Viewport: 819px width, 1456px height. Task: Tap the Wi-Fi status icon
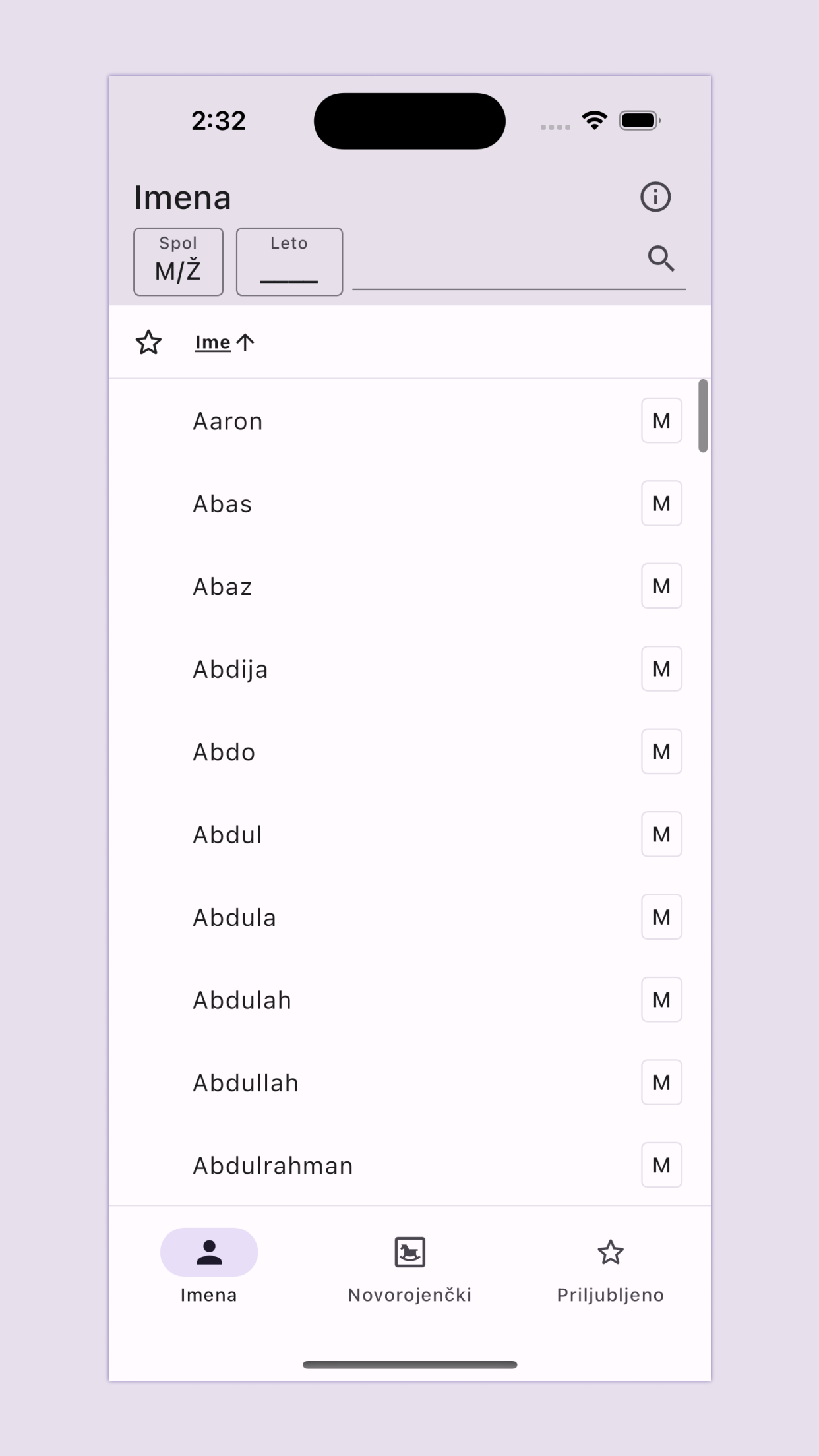[594, 121]
